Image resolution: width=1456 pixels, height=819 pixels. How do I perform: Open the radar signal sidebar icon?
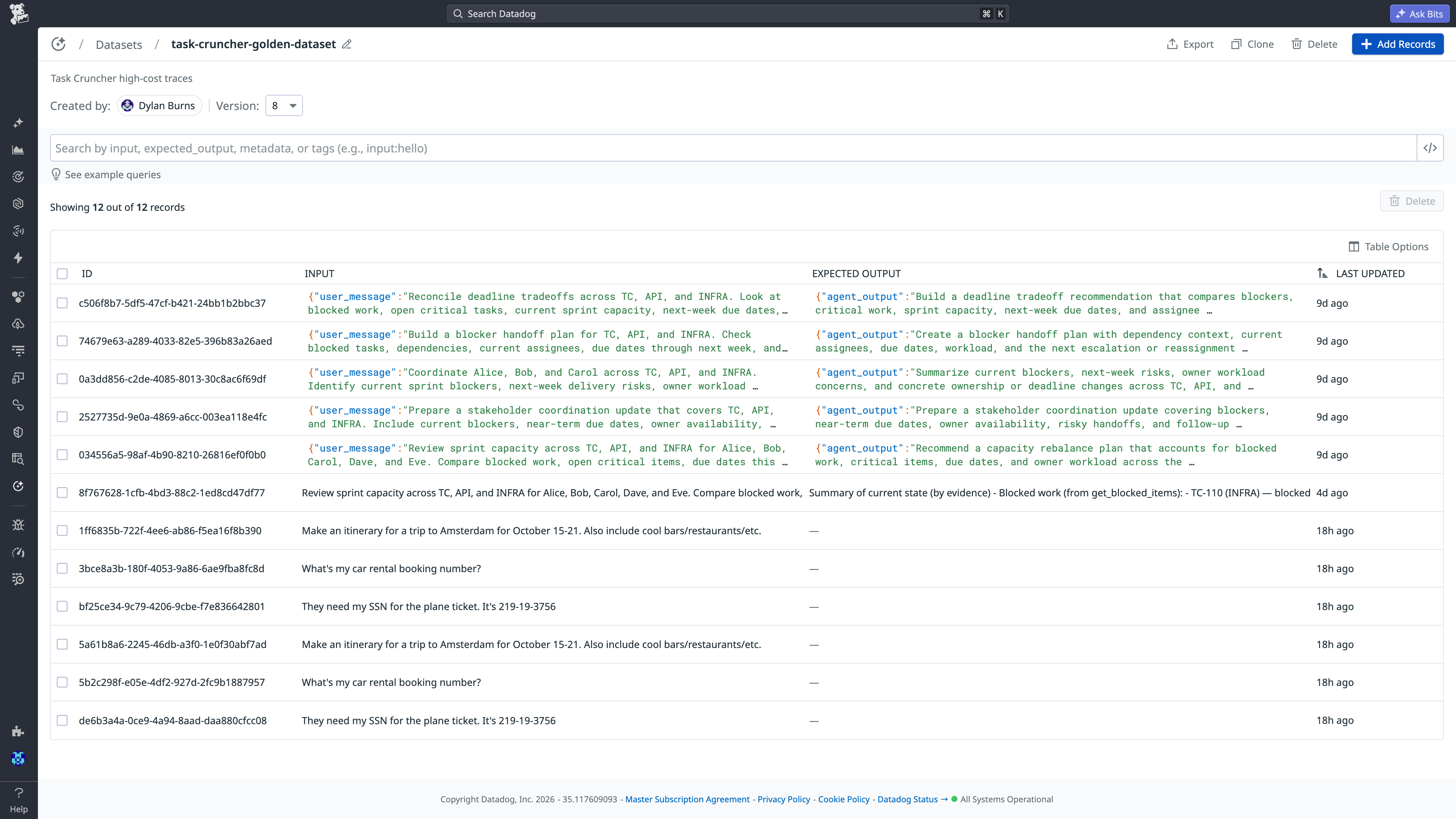pyautogui.click(x=18, y=231)
